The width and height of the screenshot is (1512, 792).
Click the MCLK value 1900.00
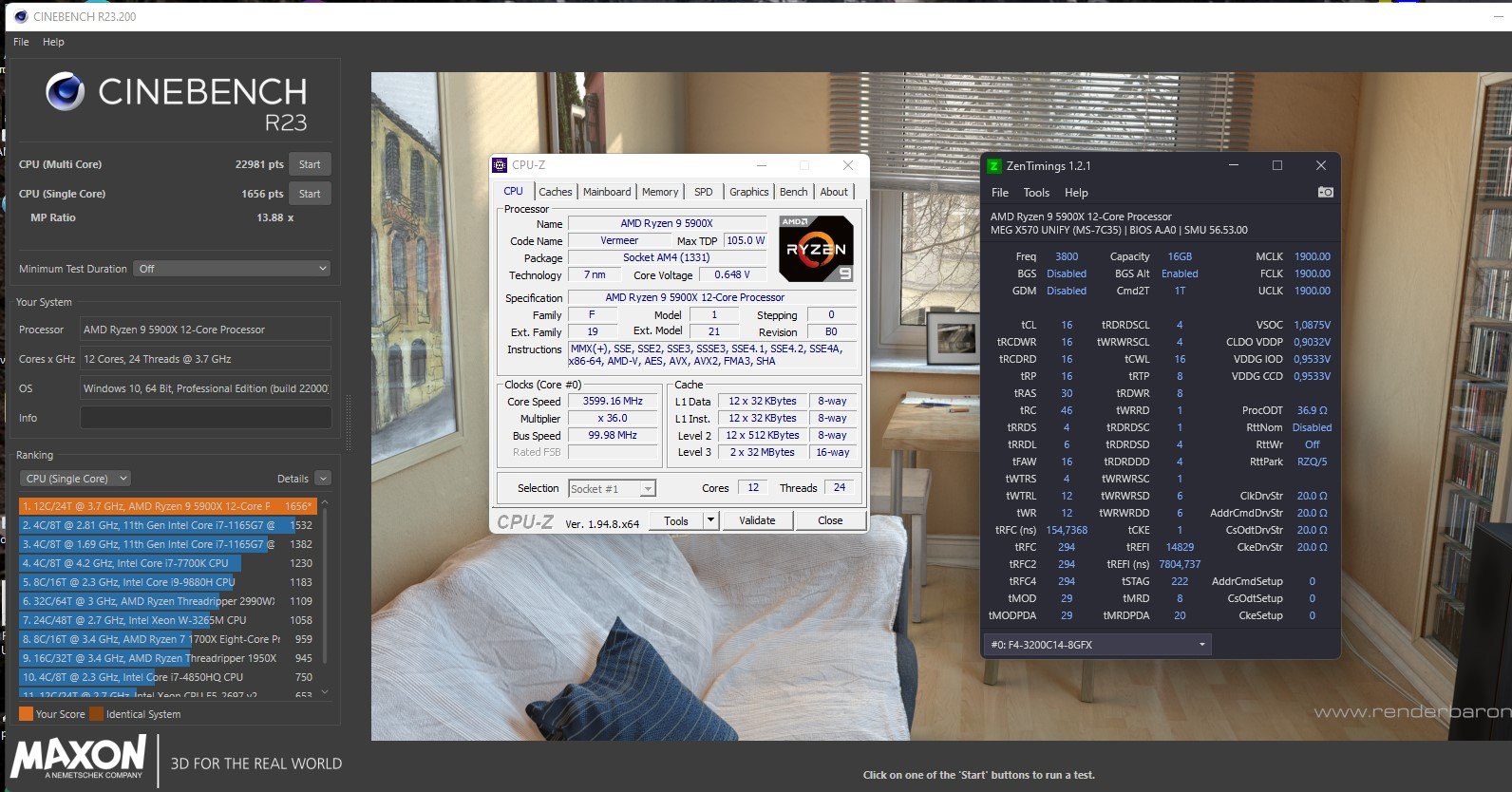1312,256
